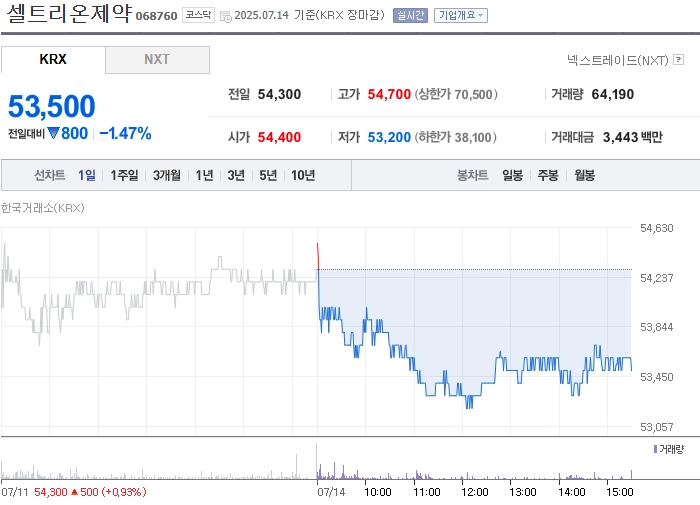Click the 거래량 value 64,190
This screenshot has width=700, height=505.
(x=612, y=94)
